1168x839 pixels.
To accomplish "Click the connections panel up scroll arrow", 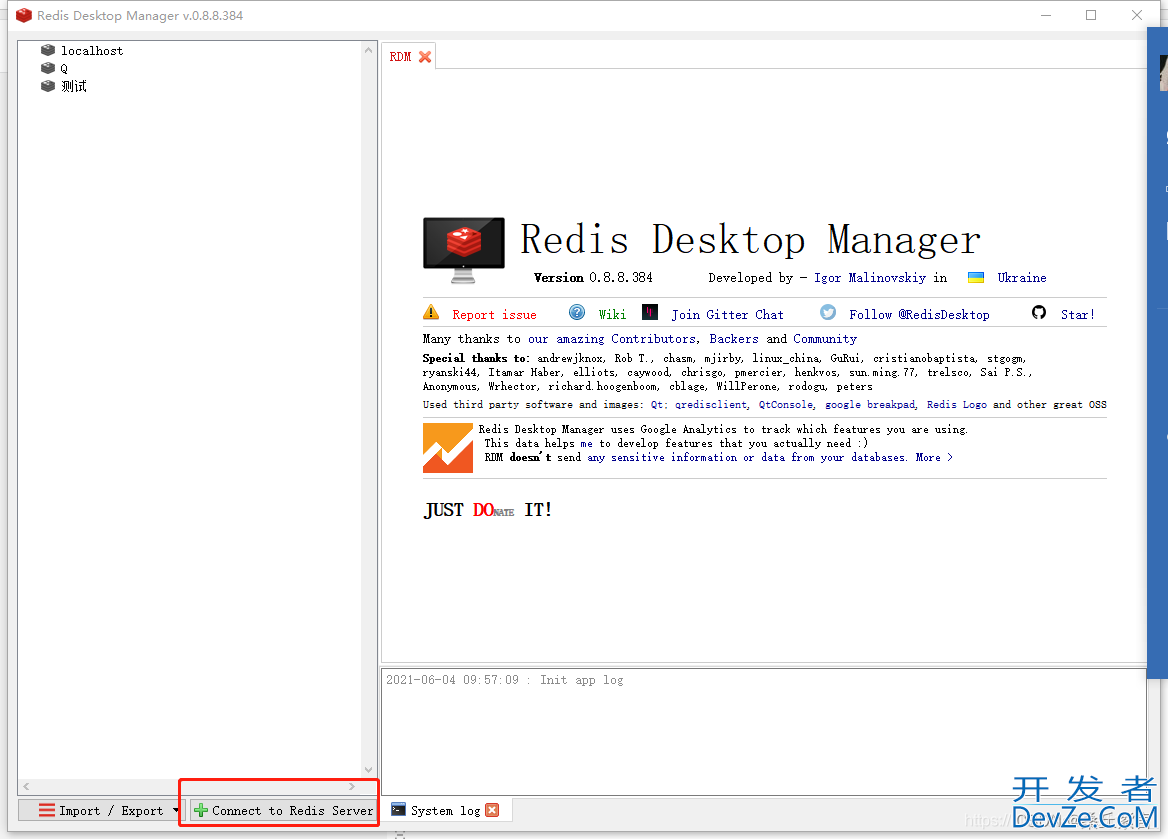I will (368, 50).
